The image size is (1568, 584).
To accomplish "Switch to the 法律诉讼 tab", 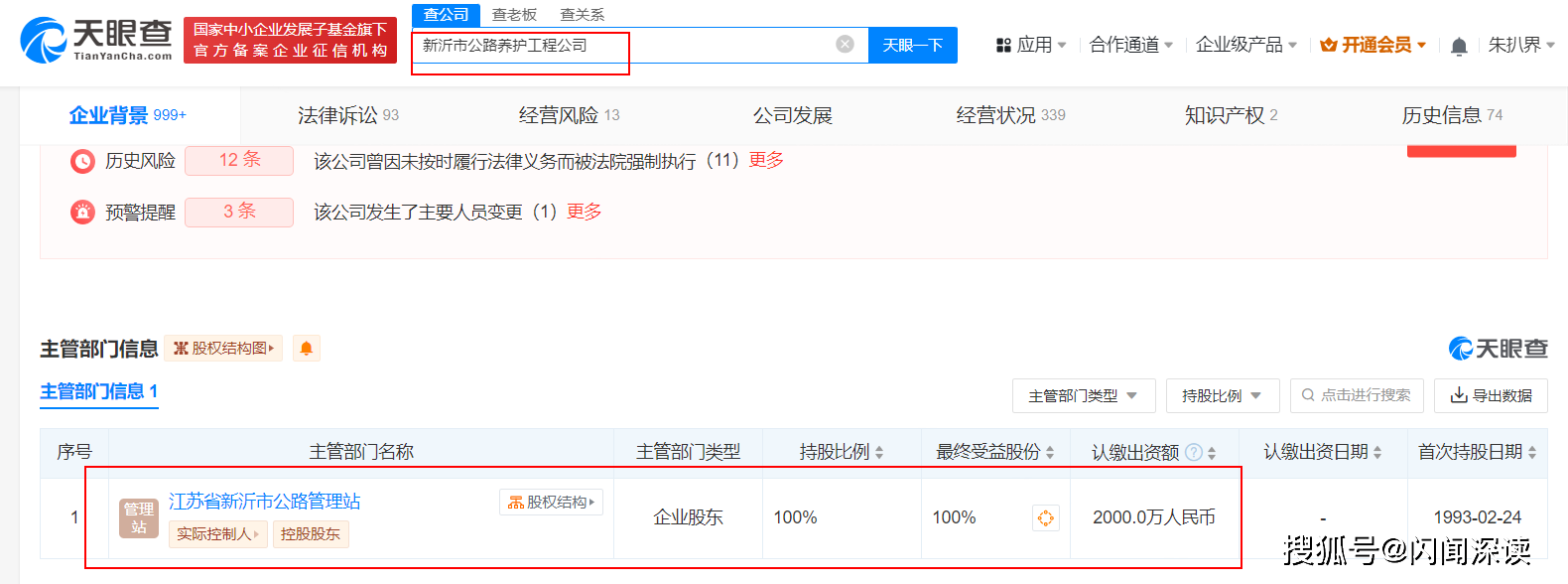I will click(x=347, y=115).
